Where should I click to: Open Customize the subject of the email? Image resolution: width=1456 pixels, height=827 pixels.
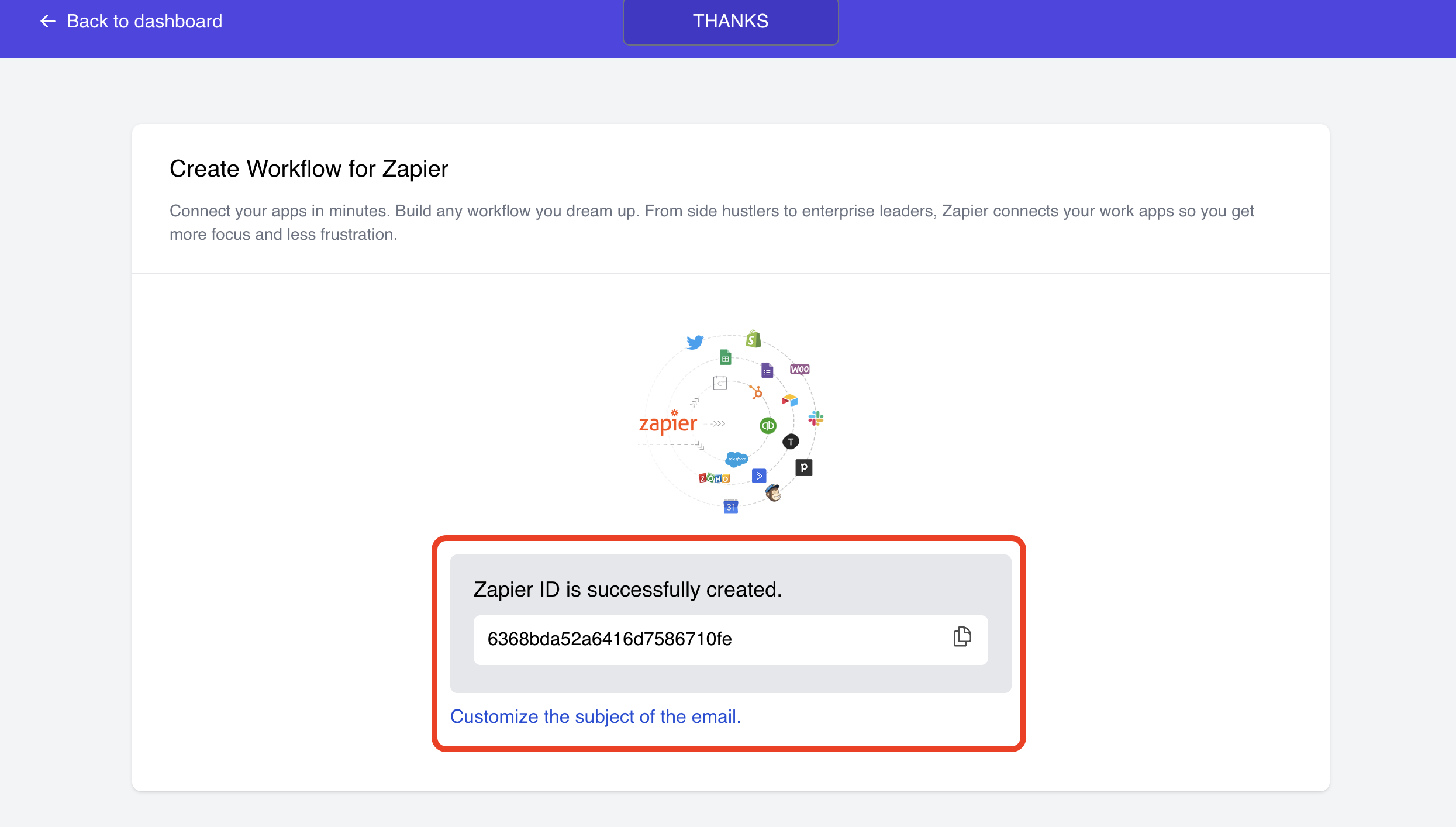(595, 716)
